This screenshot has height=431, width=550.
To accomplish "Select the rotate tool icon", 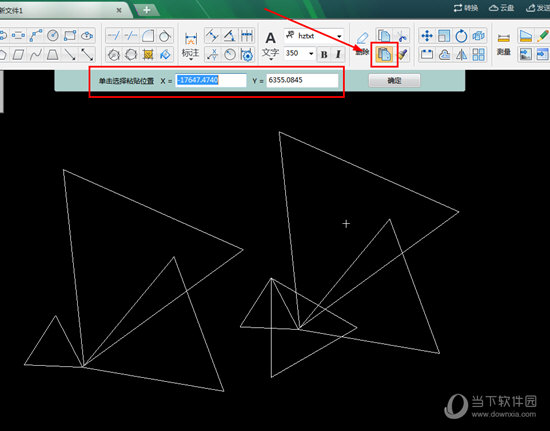I will coord(461,36).
